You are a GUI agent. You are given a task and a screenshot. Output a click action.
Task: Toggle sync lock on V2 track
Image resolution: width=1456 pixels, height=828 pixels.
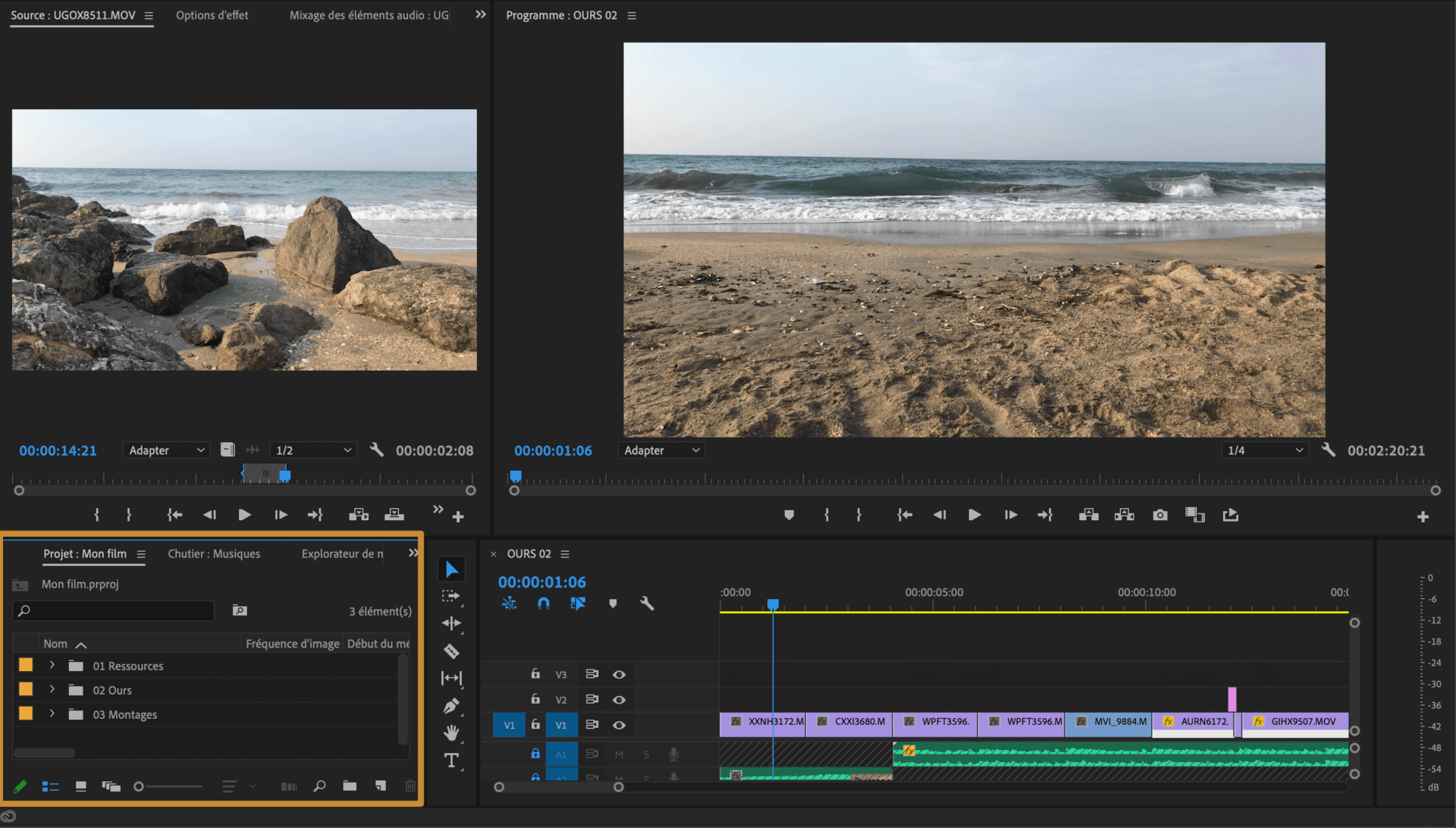[x=592, y=699]
